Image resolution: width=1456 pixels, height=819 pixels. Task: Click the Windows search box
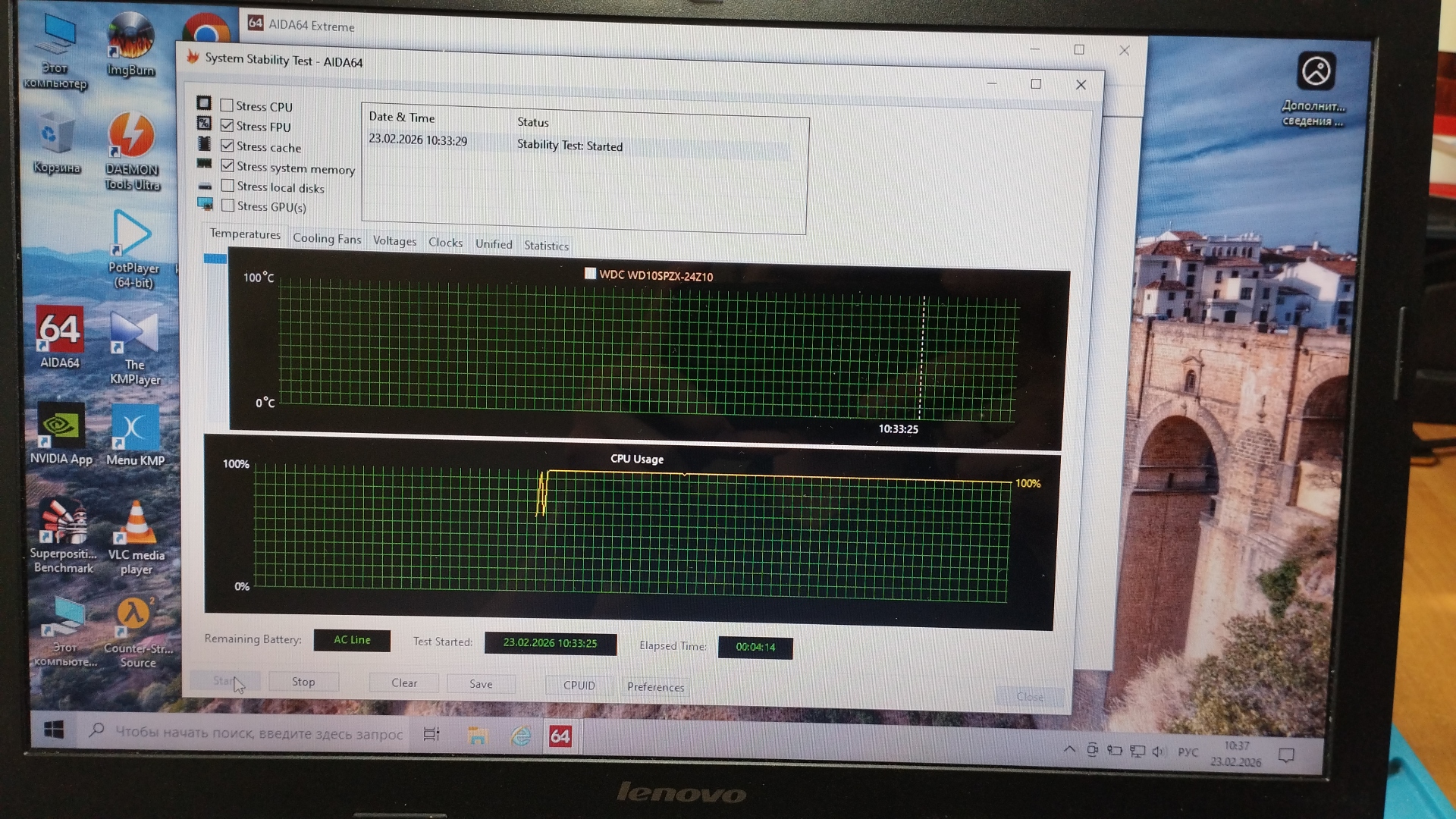250,733
